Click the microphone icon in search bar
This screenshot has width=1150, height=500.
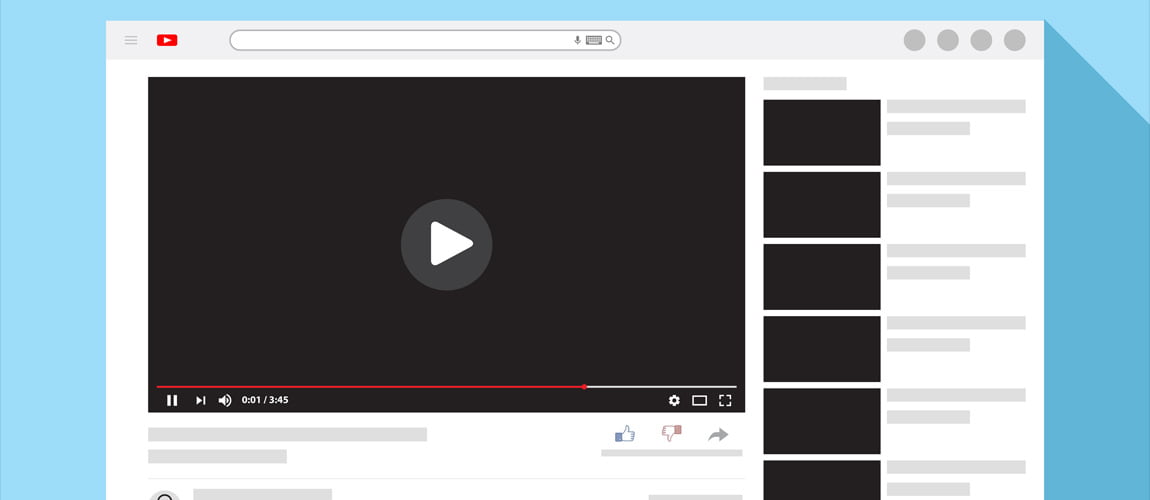tap(577, 40)
